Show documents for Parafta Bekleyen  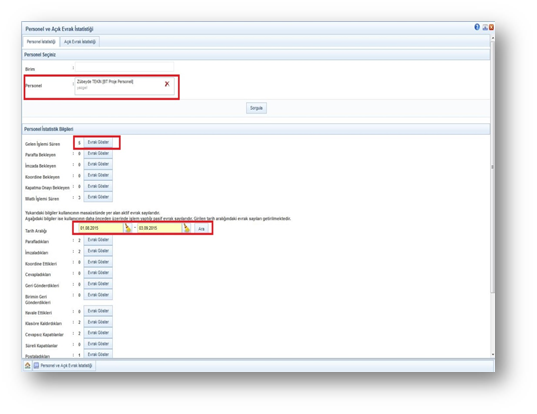[x=98, y=153]
